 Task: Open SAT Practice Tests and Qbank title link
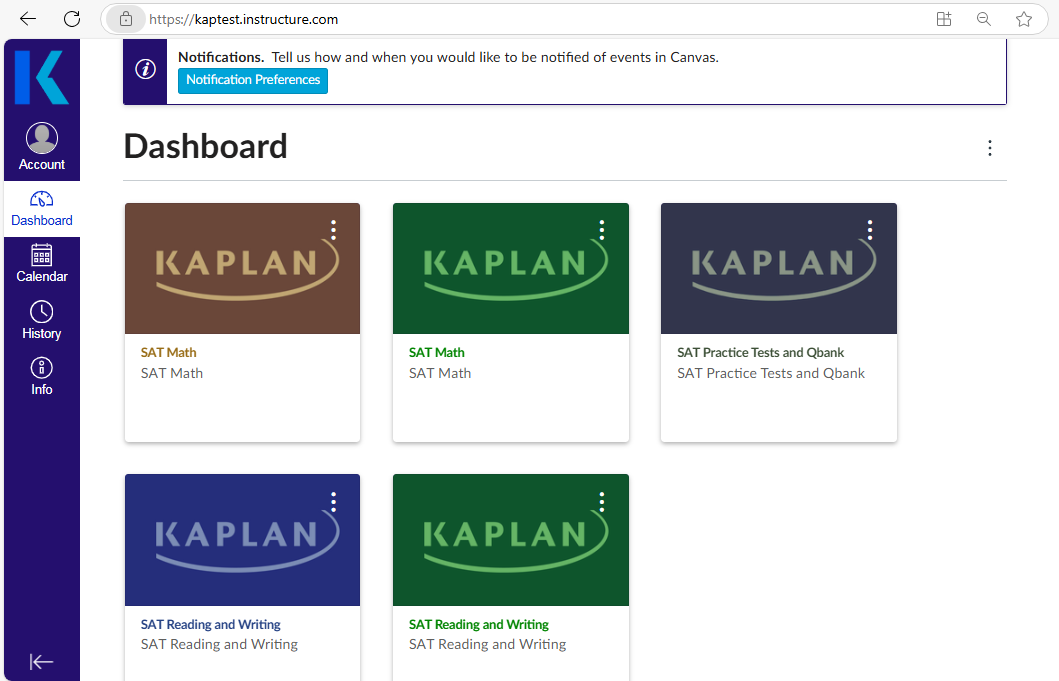tap(760, 353)
